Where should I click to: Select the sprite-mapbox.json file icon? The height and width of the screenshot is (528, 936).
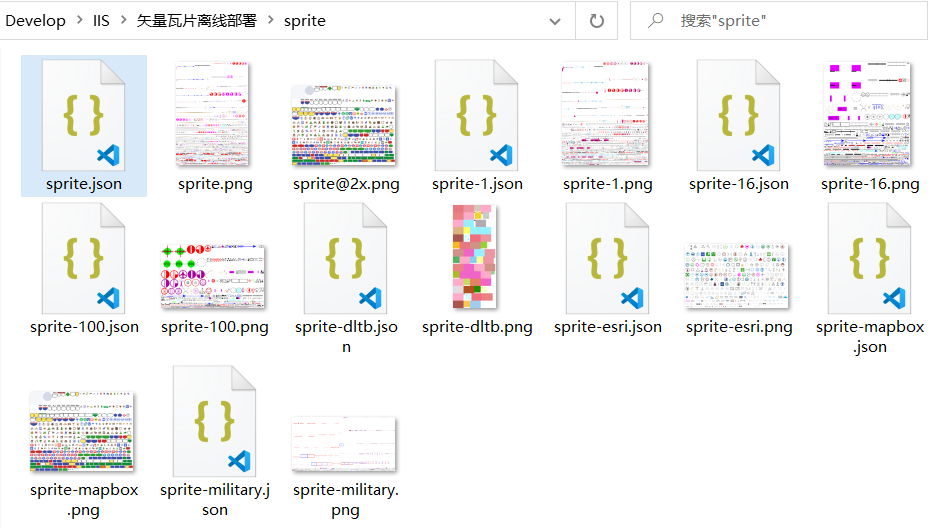tap(870, 258)
